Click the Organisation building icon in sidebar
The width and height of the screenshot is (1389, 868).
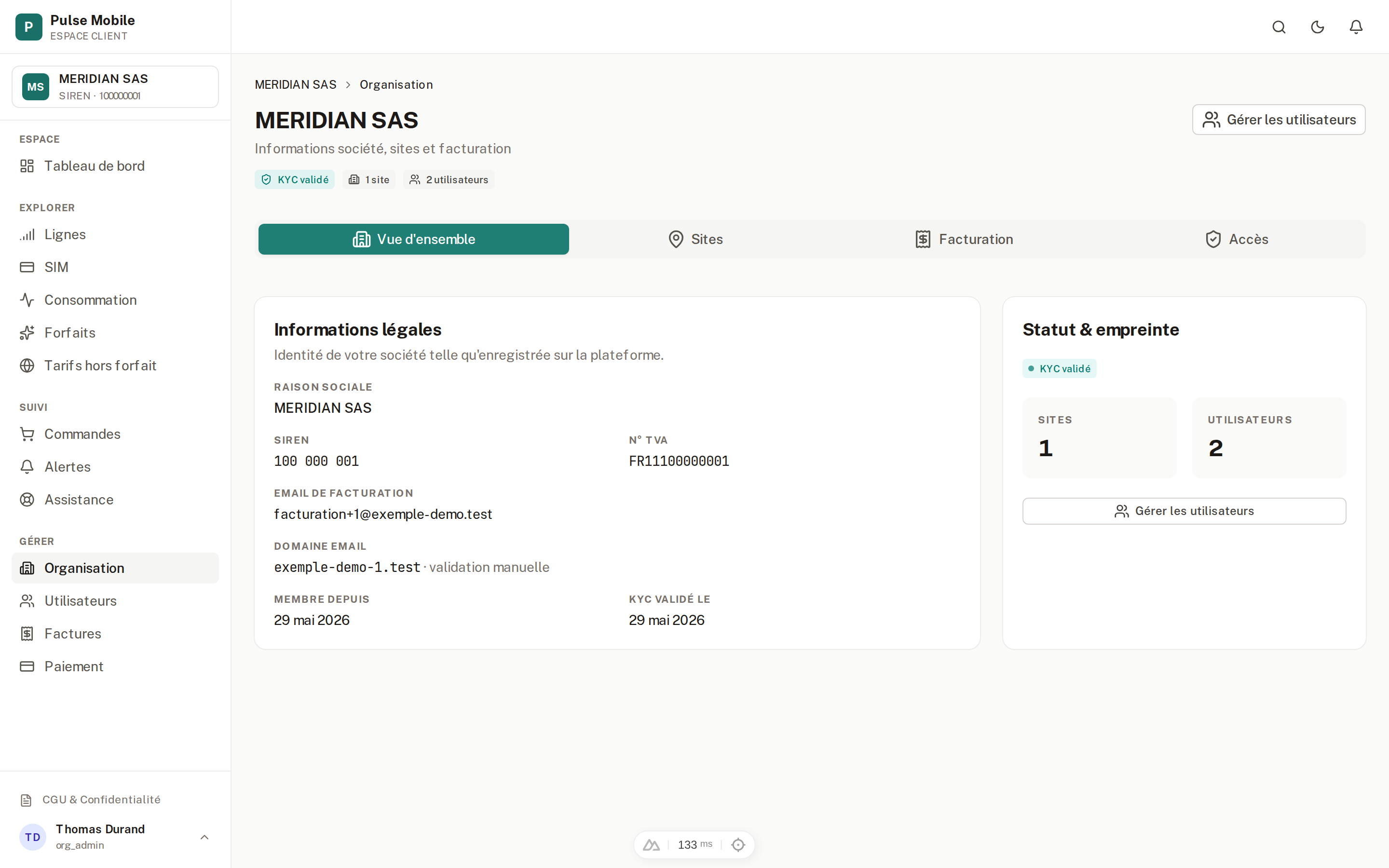27,568
